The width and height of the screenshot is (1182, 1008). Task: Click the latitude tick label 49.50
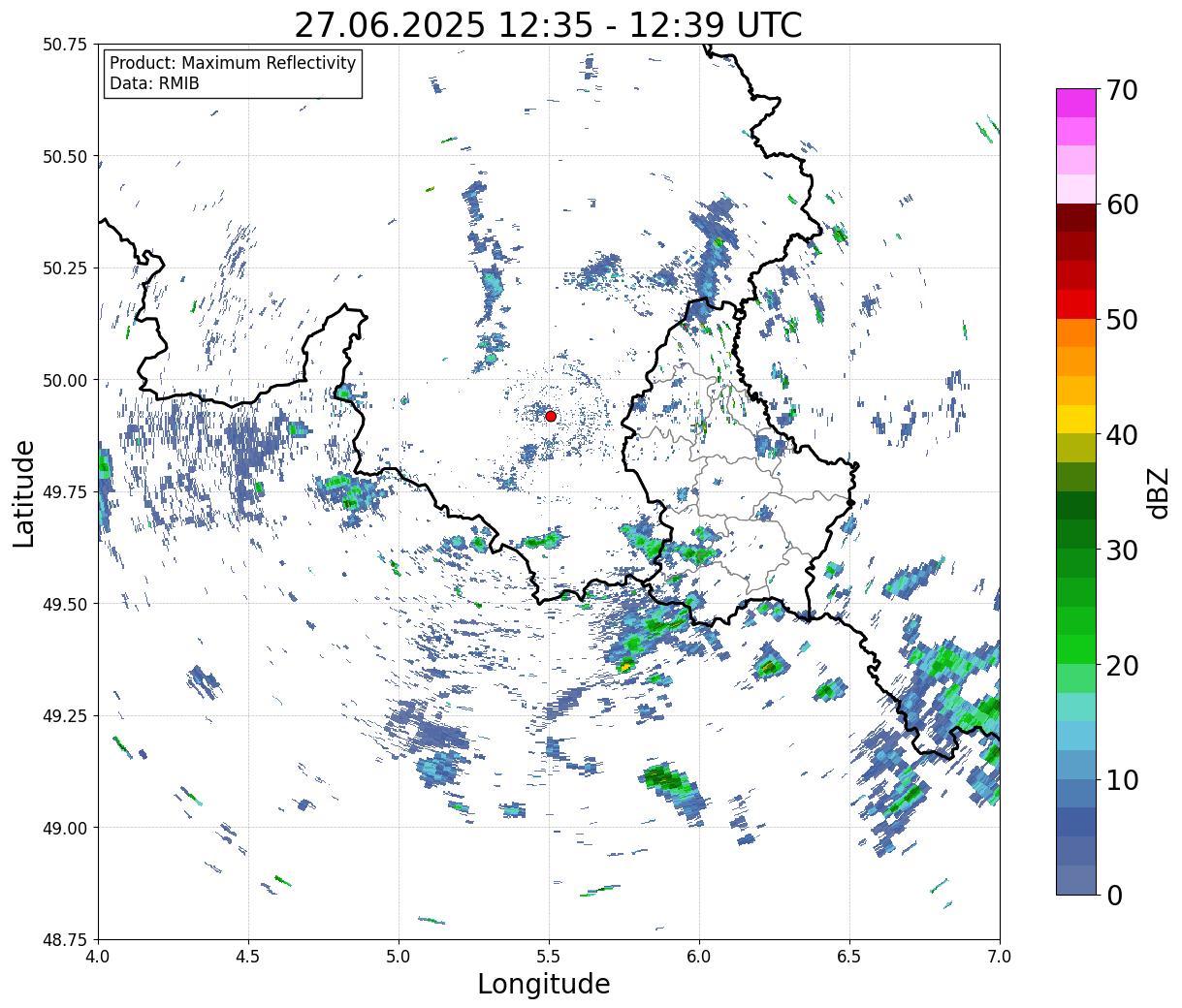pyautogui.click(x=65, y=605)
